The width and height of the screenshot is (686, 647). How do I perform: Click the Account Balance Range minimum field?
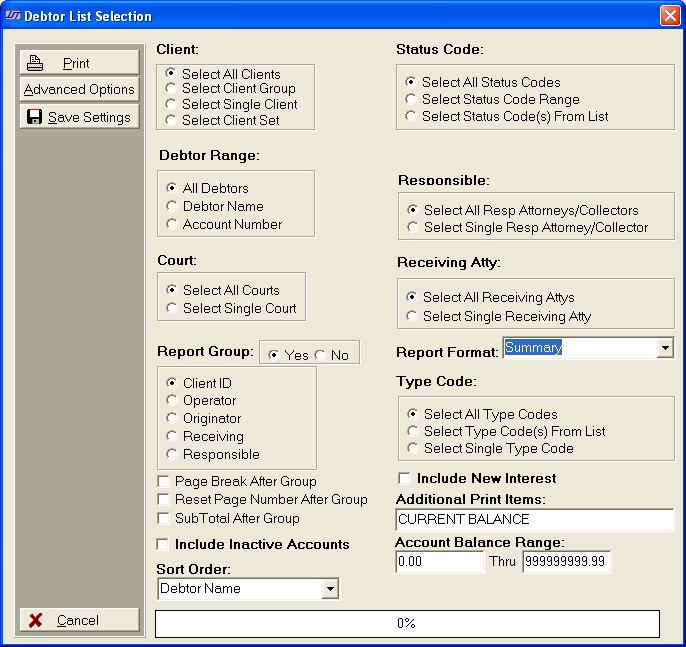pyautogui.click(x=439, y=562)
